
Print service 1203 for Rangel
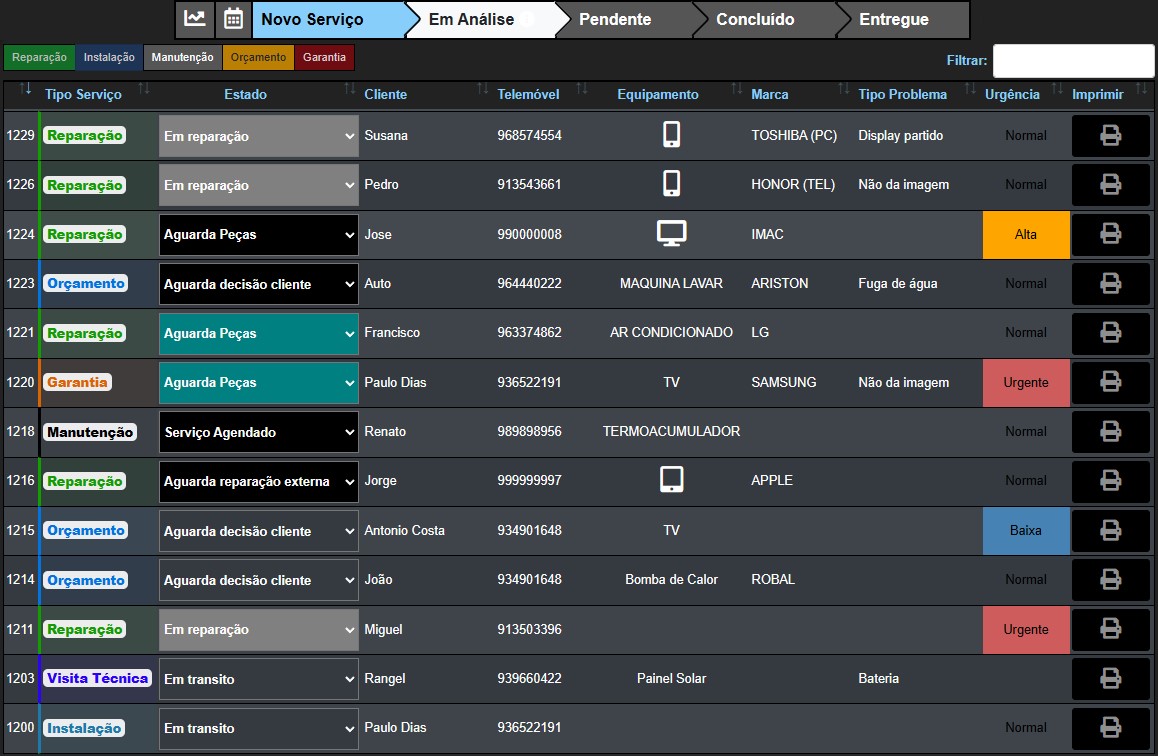pos(1110,678)
